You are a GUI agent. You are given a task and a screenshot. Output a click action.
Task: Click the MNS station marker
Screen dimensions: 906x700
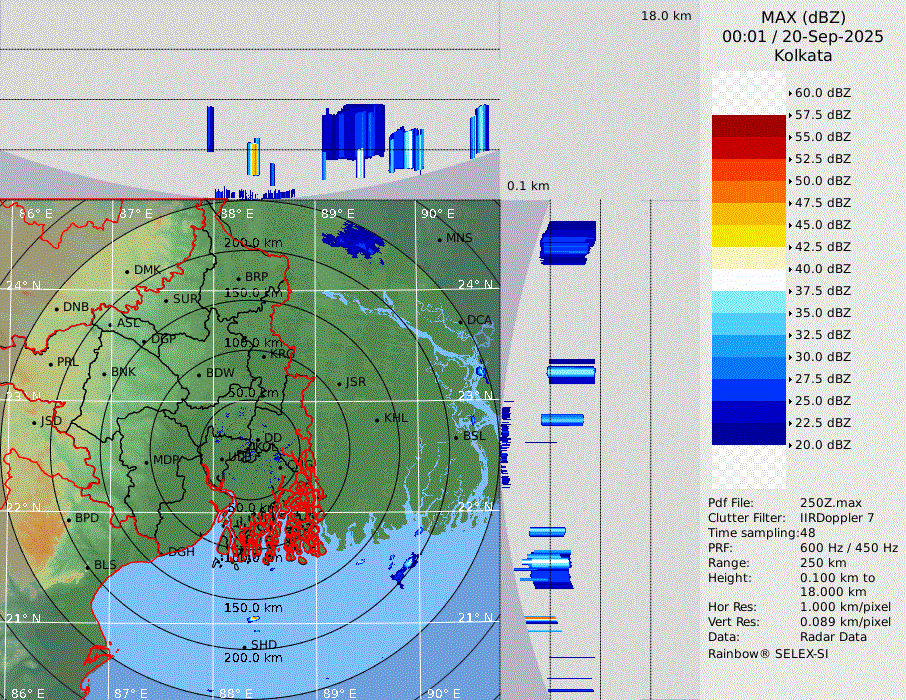tap(439, 239)
